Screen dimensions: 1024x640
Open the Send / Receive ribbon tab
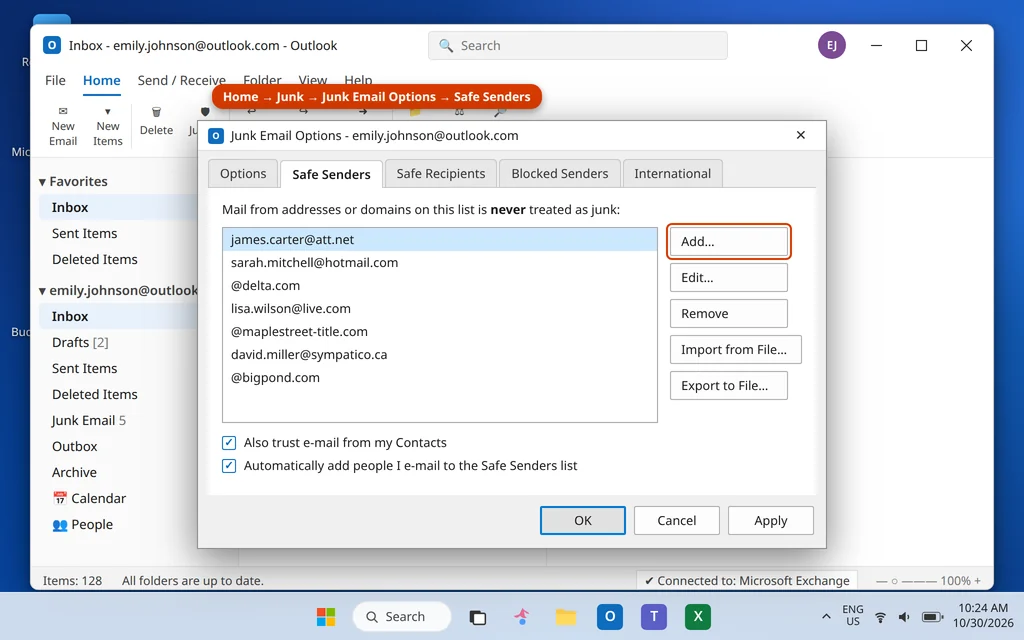click(182, 80)
